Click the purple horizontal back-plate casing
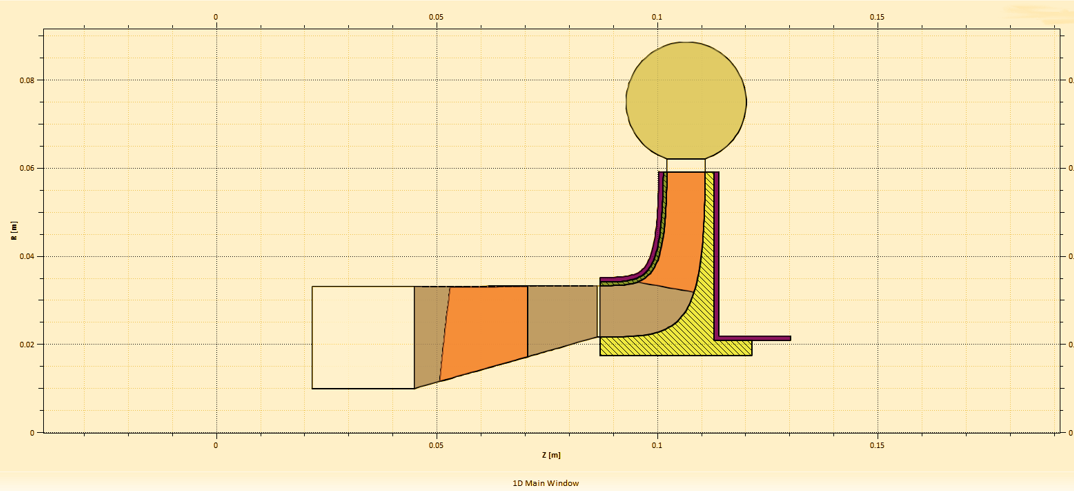This screenshot has width=1075, height=491. pos(755,338)
